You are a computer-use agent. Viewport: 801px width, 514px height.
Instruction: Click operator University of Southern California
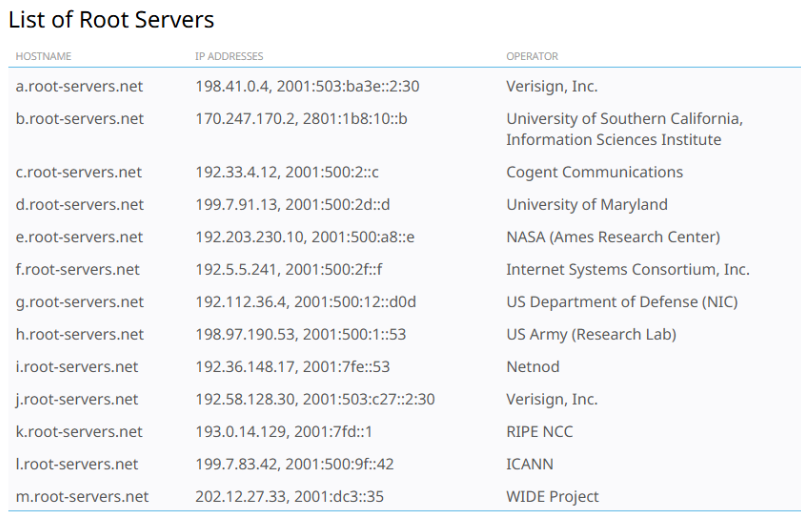(x=625, y=129)
